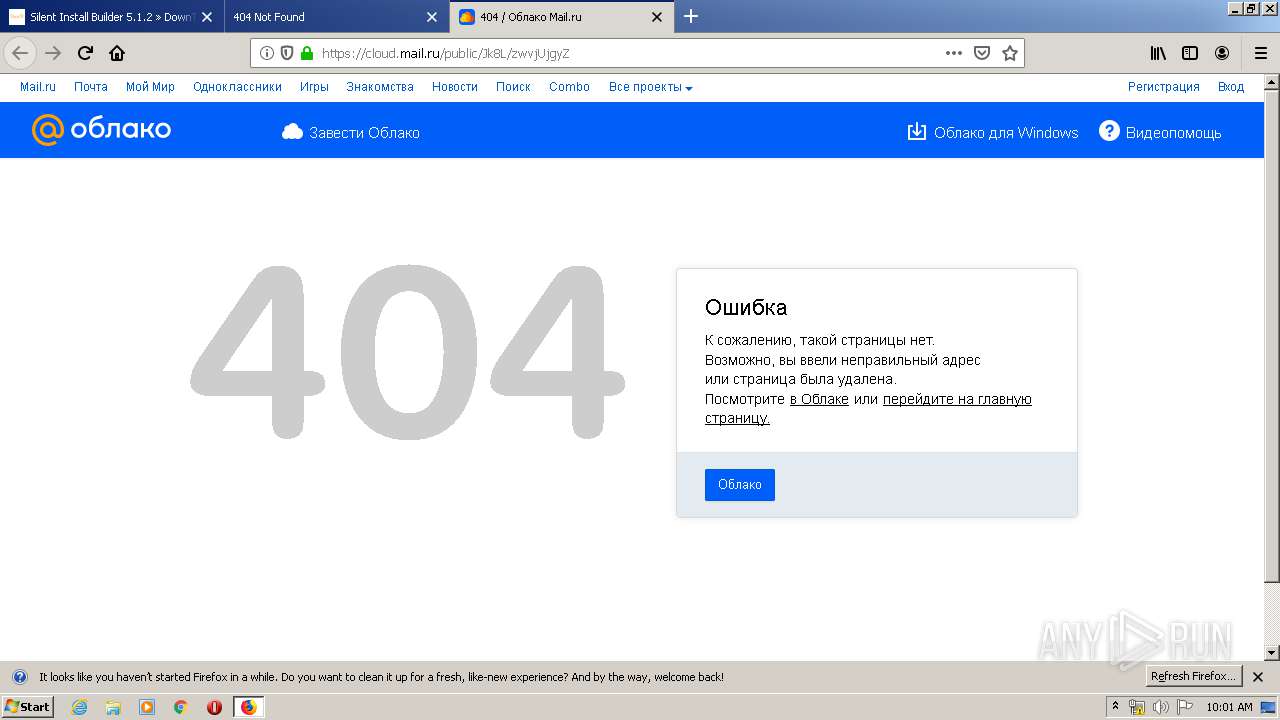The width and height of the screenshot is (1280, 720).
Task: Open tracking protection shield icon
Action: click(x=287, y=53)
